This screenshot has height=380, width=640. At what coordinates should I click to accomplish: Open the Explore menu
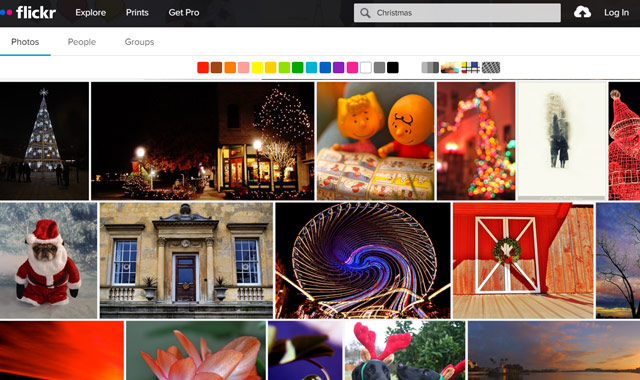click(x=91, y=13)
